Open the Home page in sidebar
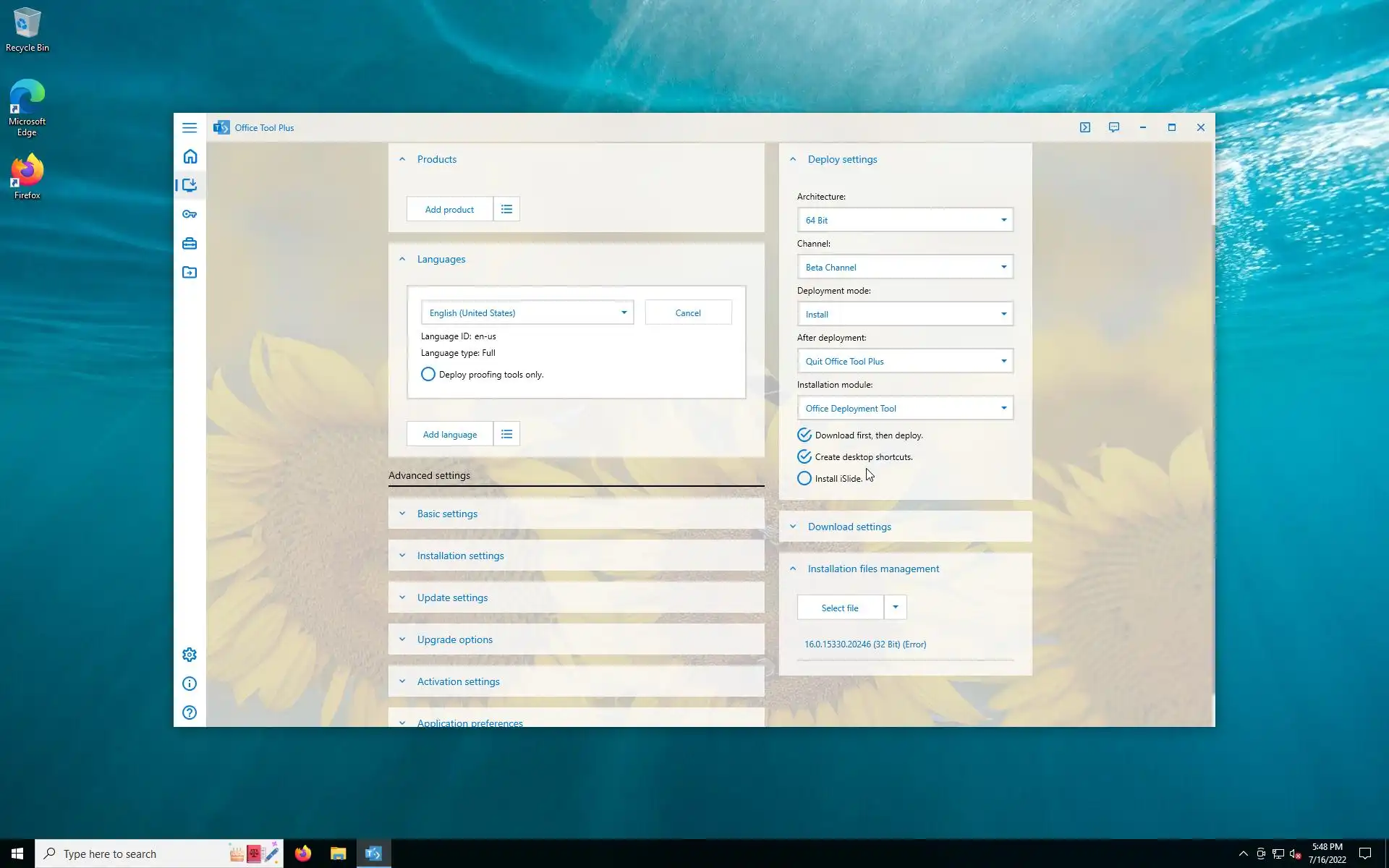 [190, 156]
